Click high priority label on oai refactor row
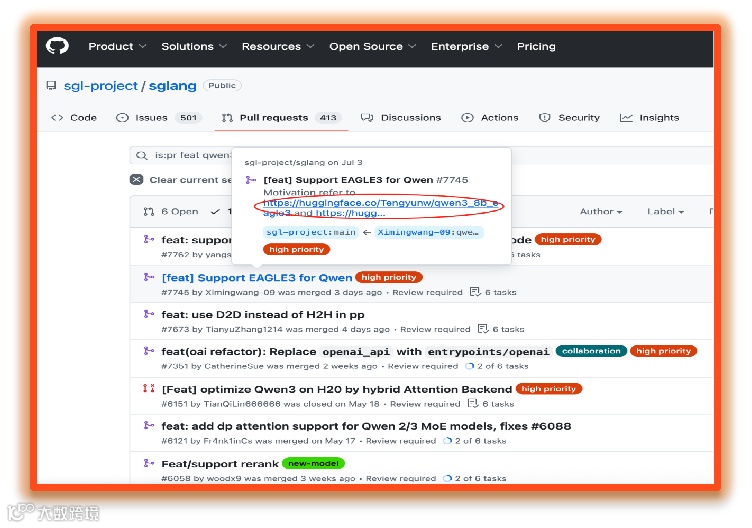 coord(663,351)
